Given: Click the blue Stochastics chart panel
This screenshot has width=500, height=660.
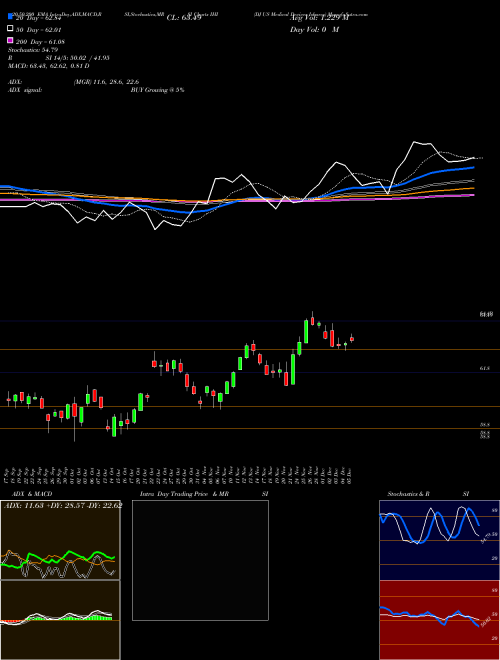Looking at the screenshot, I should [439, 540].
